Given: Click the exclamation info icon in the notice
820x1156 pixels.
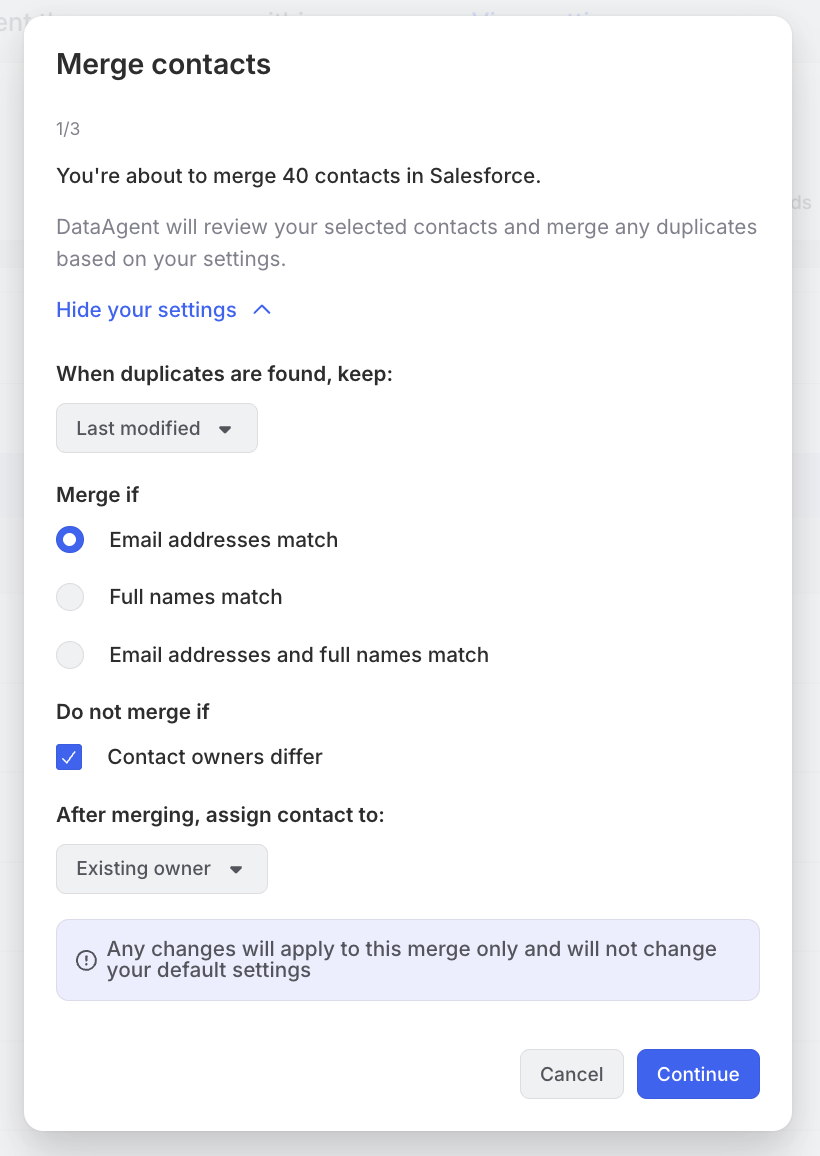Looking at the screenshot, I should point(86,960).
